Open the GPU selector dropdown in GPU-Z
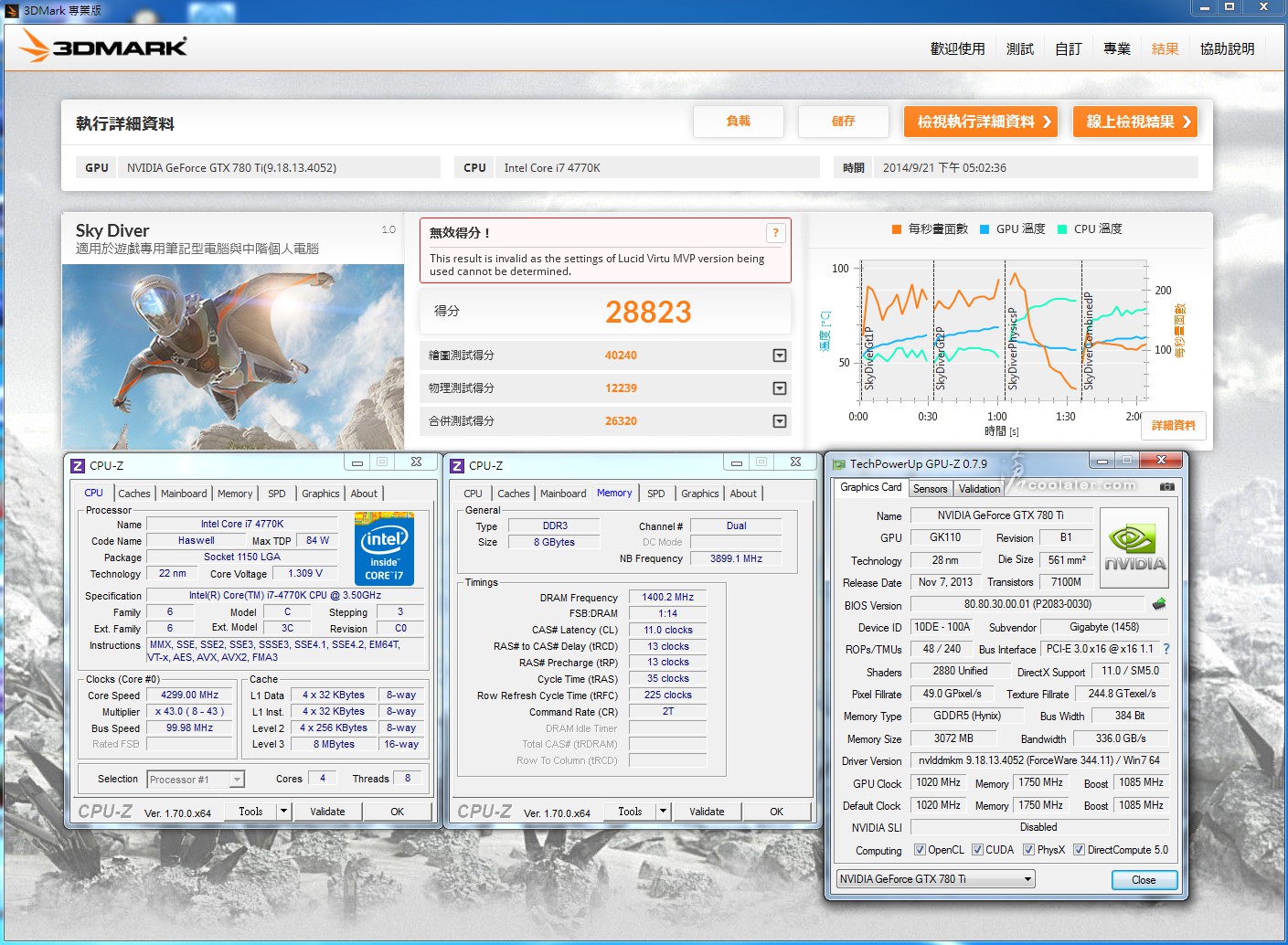The height and width of the screenshot is (945, 1288). tap(1028, 879)
